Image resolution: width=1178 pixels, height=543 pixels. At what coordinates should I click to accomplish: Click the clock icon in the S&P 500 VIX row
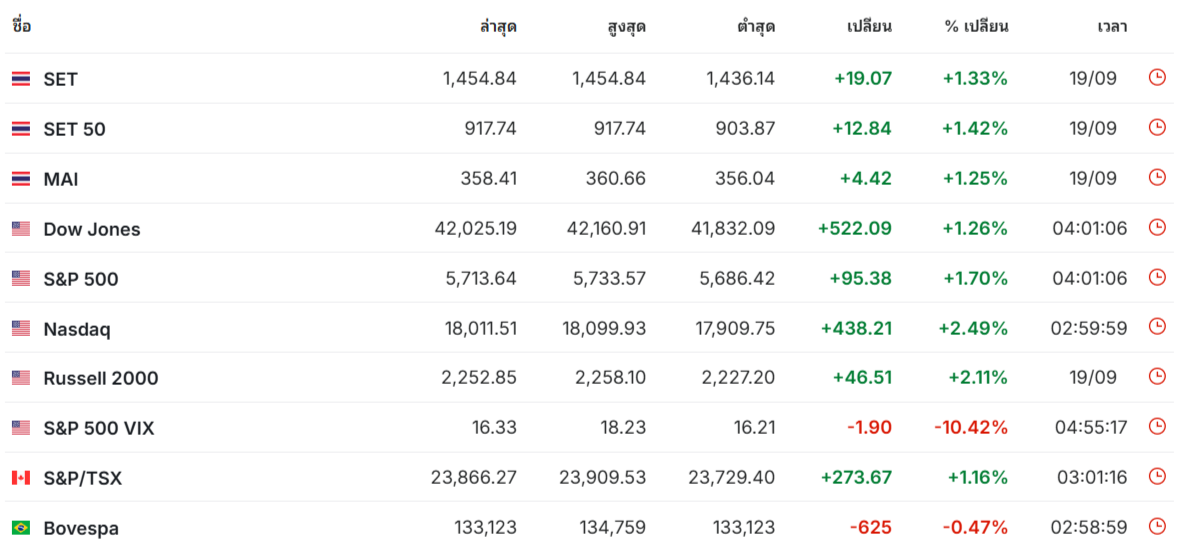(1157, 426)
